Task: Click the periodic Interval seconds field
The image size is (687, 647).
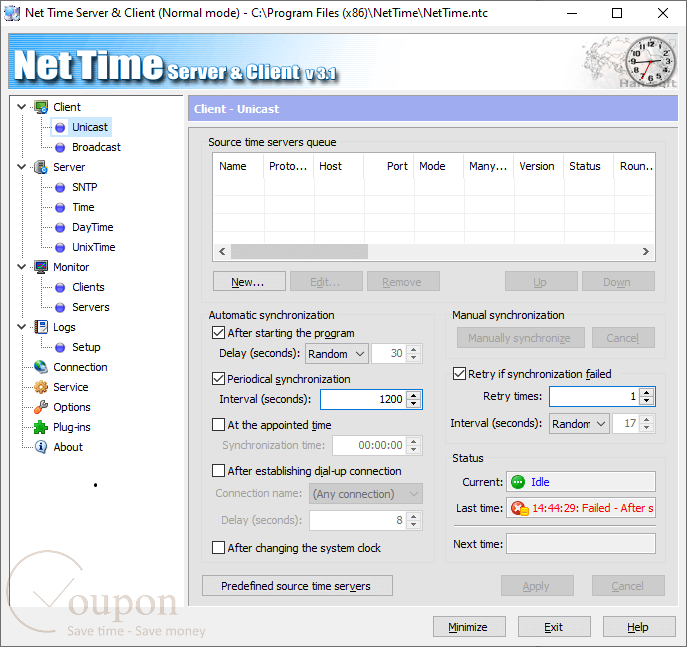Action: coord(364,399)
